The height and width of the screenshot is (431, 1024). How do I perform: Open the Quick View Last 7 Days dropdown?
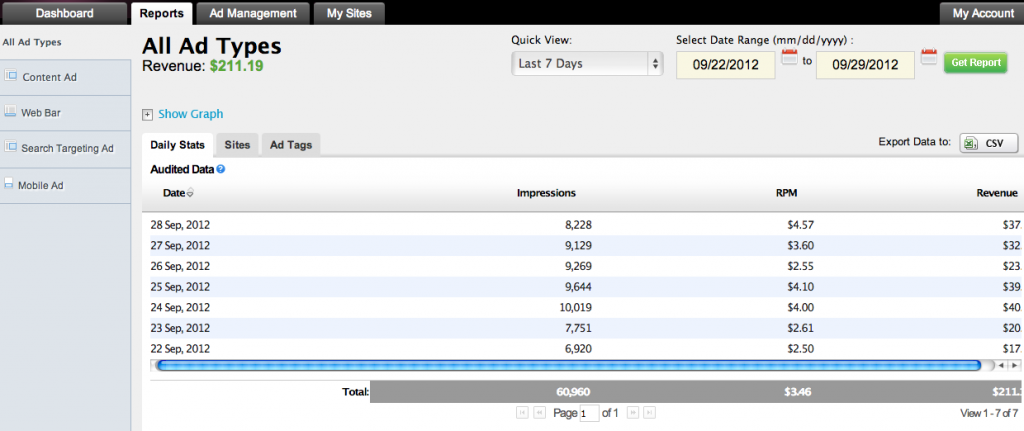[x=587, y=64]
